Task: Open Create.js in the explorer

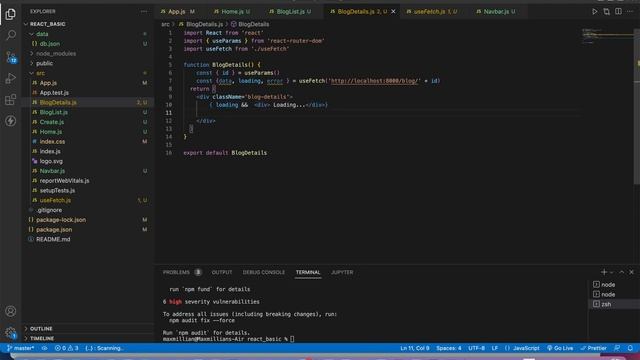Action: 88,122
